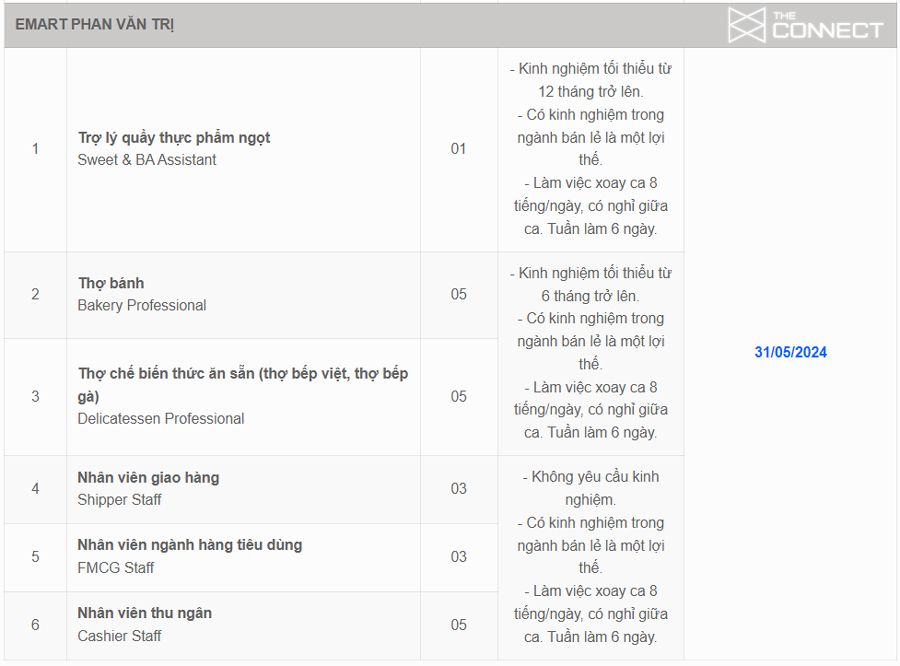Screen dimensions: 900x666
Task: Click the 31/05/2024 deadline date
Action: pos(790,352)
